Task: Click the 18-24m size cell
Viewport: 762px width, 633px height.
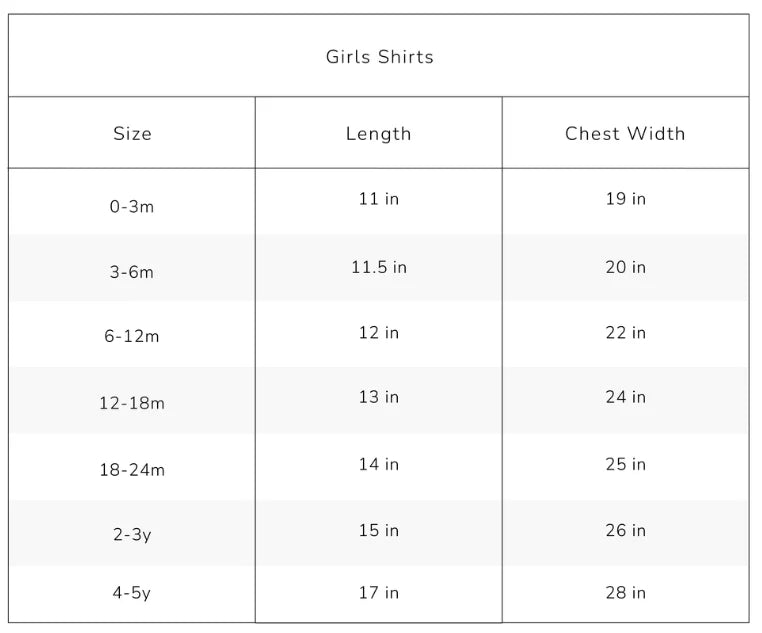Action: [x=132, y=470]
